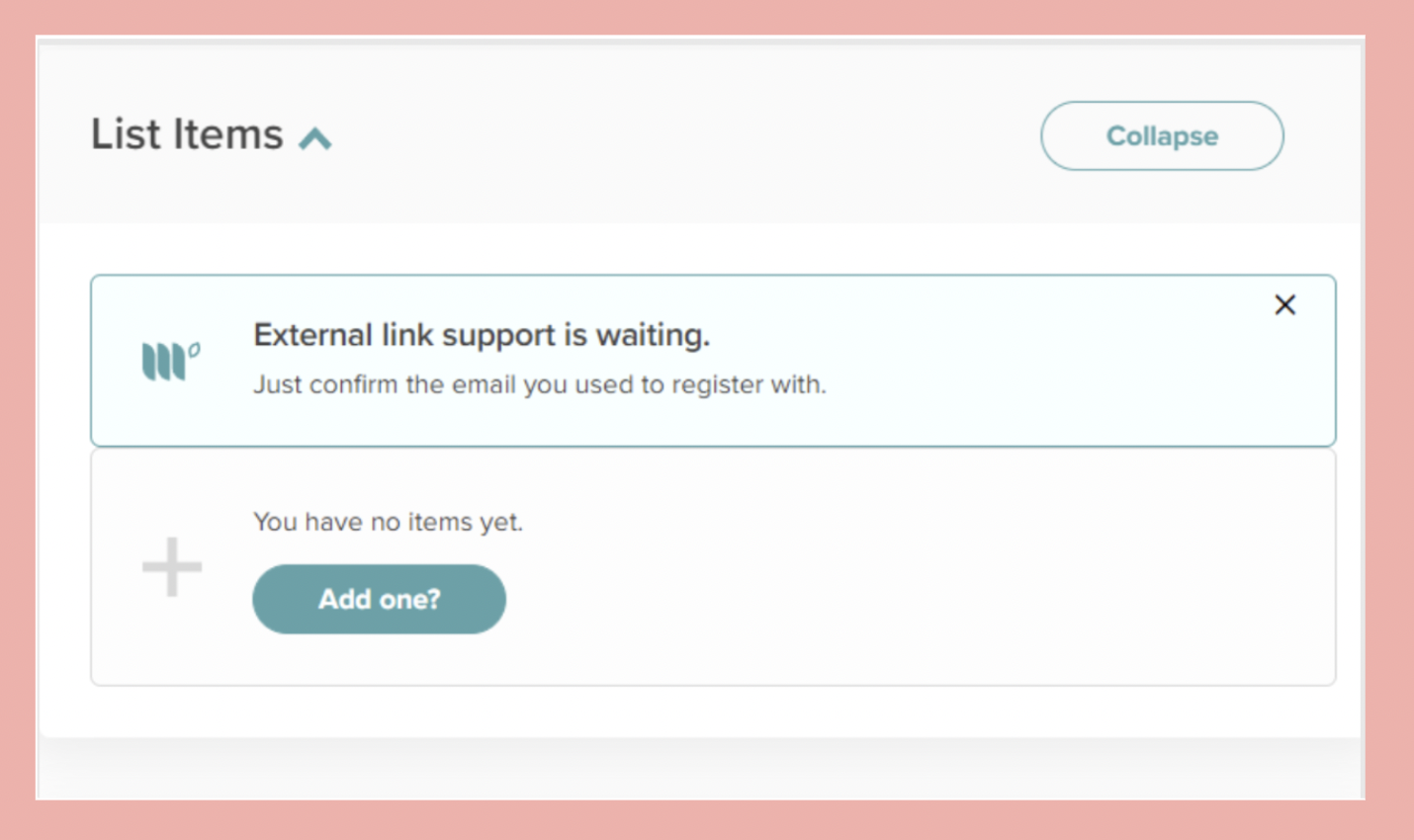Screen dimensions: 1414x840
Task: Dismiss the external link support banner
Action: pyautogui.click(x=1284, y=305)
